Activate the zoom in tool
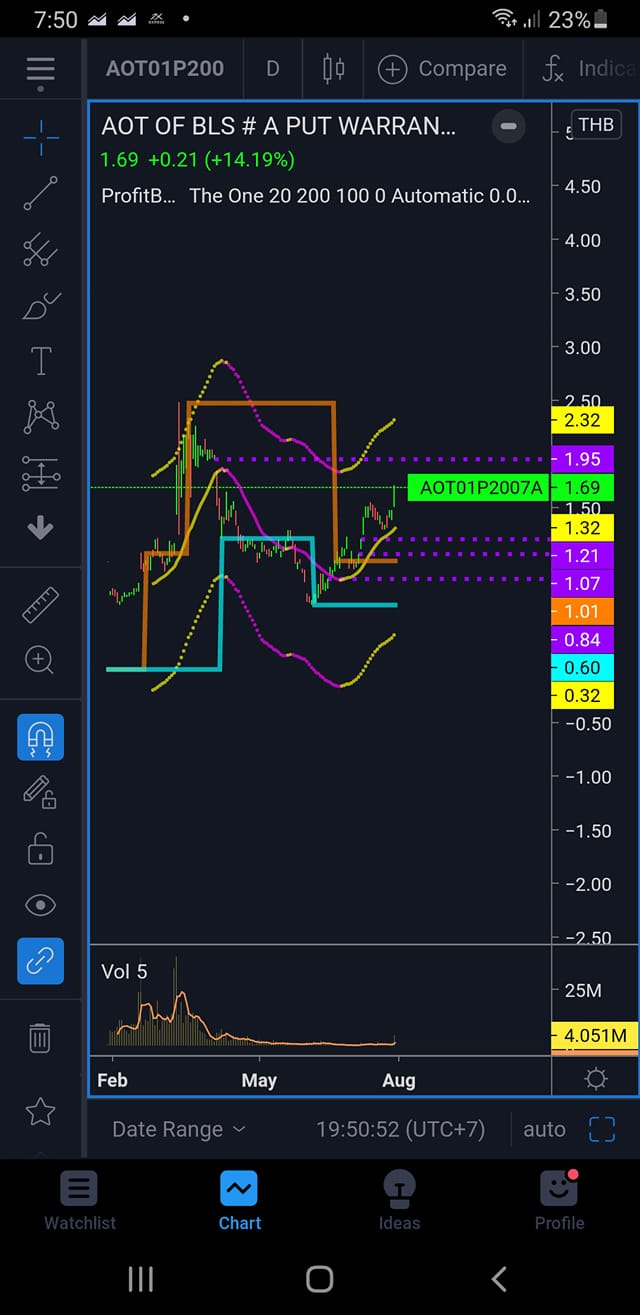Viewport: 640px width, 1315px height. (x=40, y=660)
